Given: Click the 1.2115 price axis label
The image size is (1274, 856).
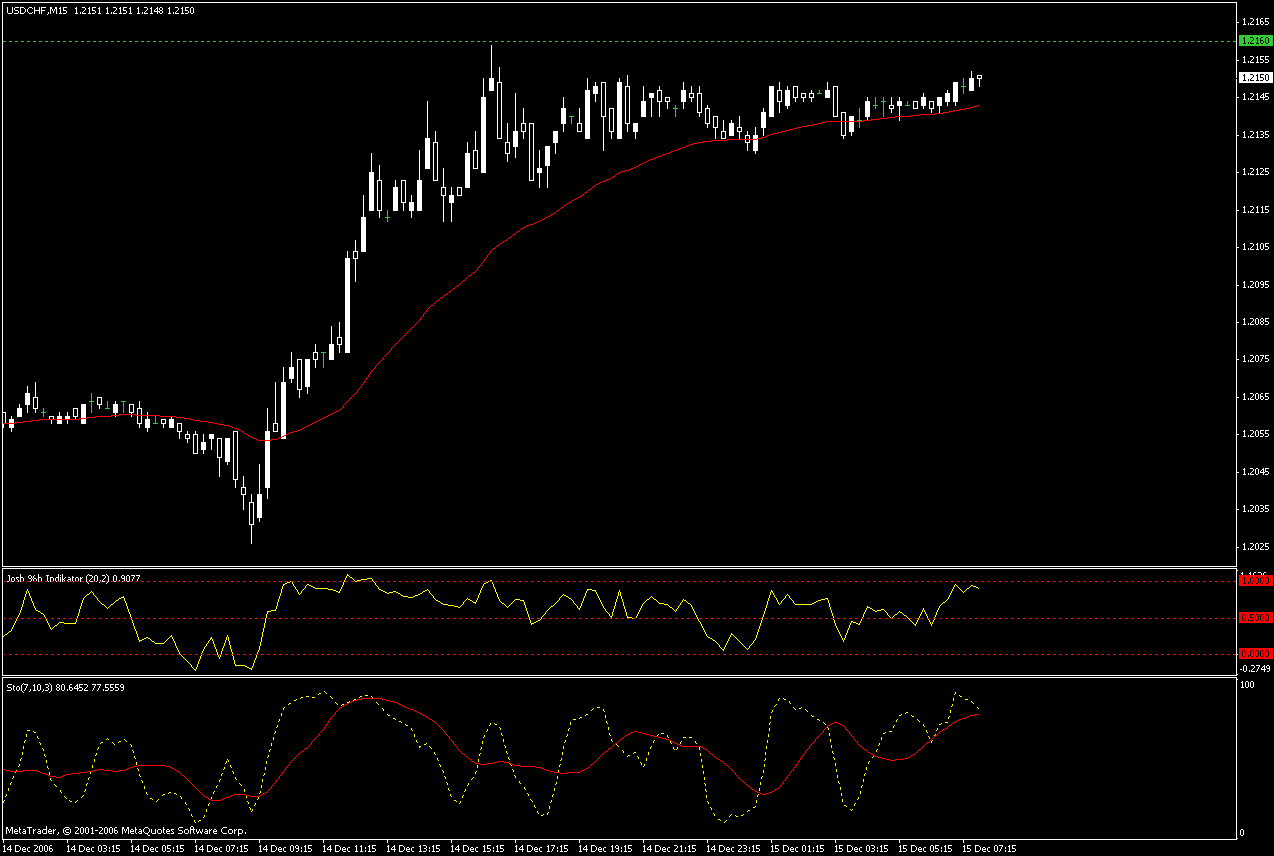Looking at the screenshot, I should [1256, 210].
